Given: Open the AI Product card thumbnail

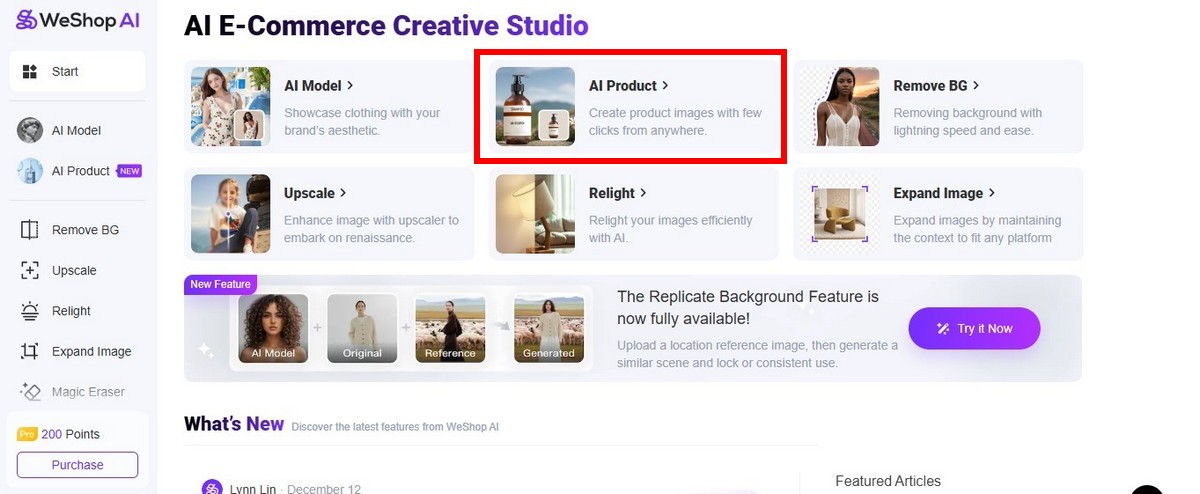Looking at the screenshot, I should 535,107.
